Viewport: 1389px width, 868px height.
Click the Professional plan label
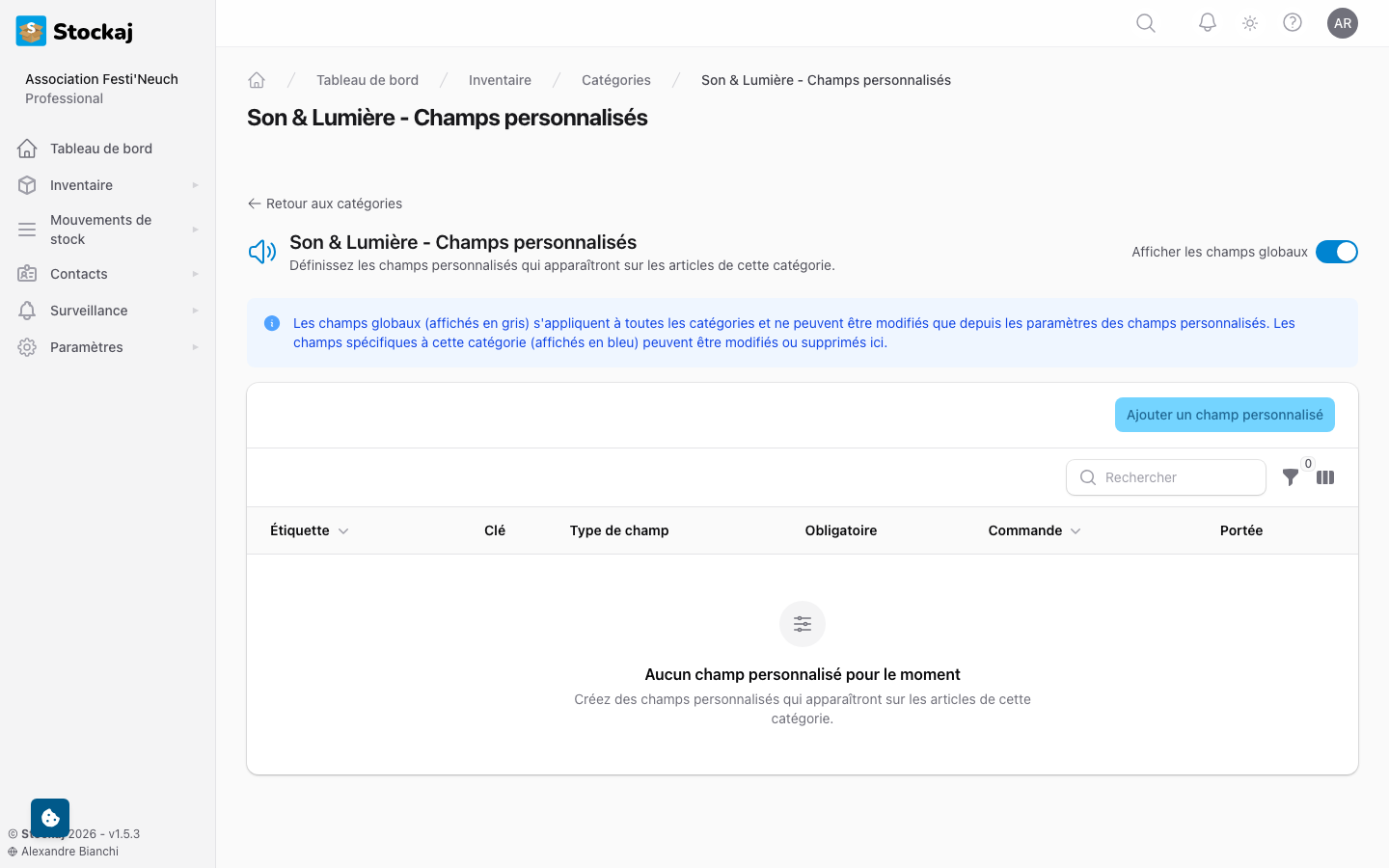tap(64, 98)
